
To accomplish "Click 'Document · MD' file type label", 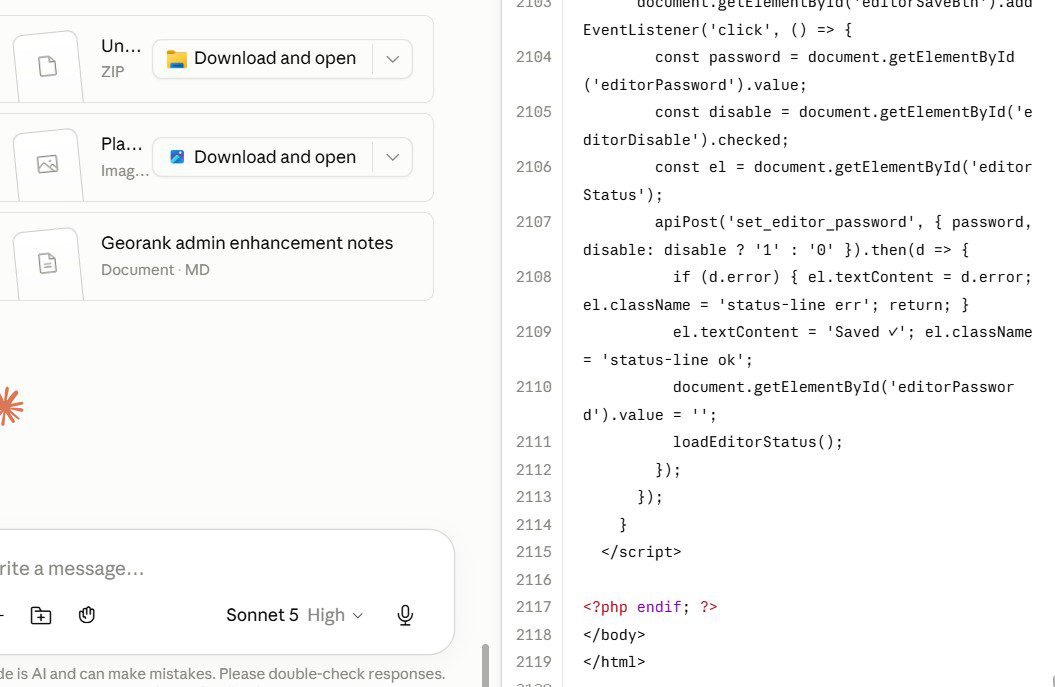I will point(155,270).
